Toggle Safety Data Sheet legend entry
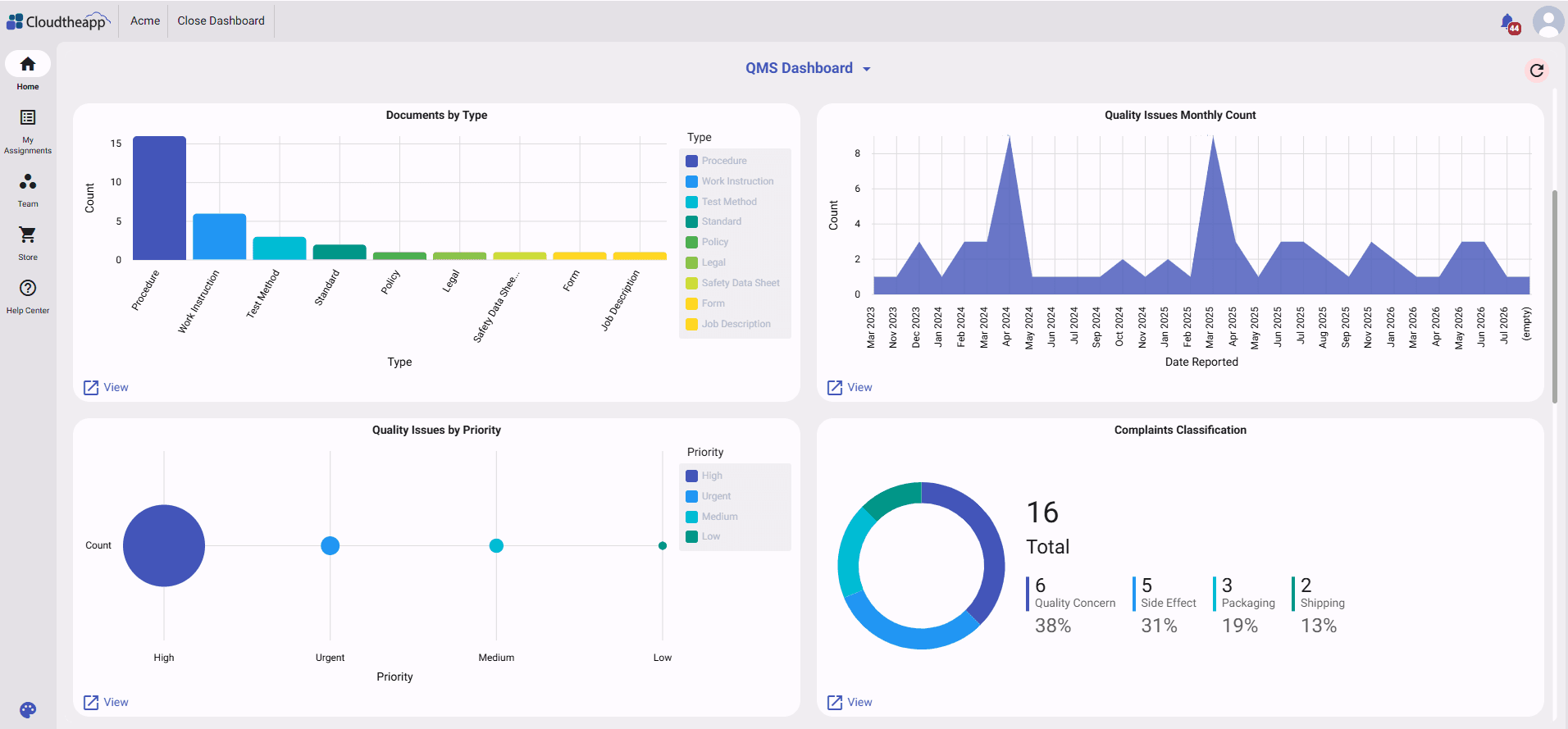Viewport: 1568px width, 729px height. [x=733, y=283]
